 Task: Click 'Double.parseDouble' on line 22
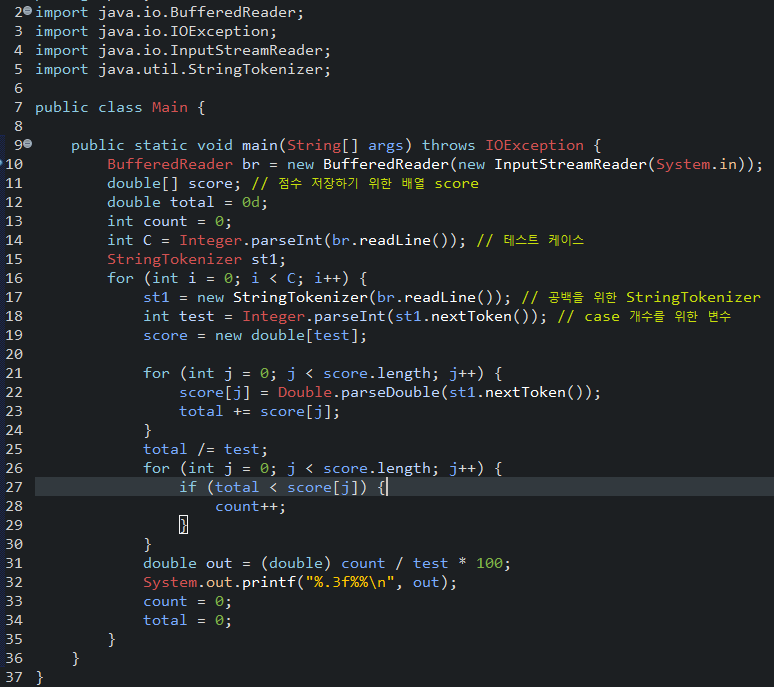[358, 392]
